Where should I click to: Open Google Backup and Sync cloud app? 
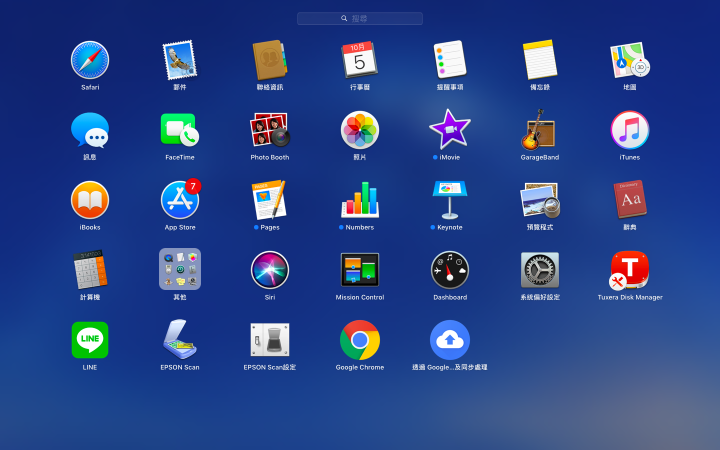click(450, 340)
